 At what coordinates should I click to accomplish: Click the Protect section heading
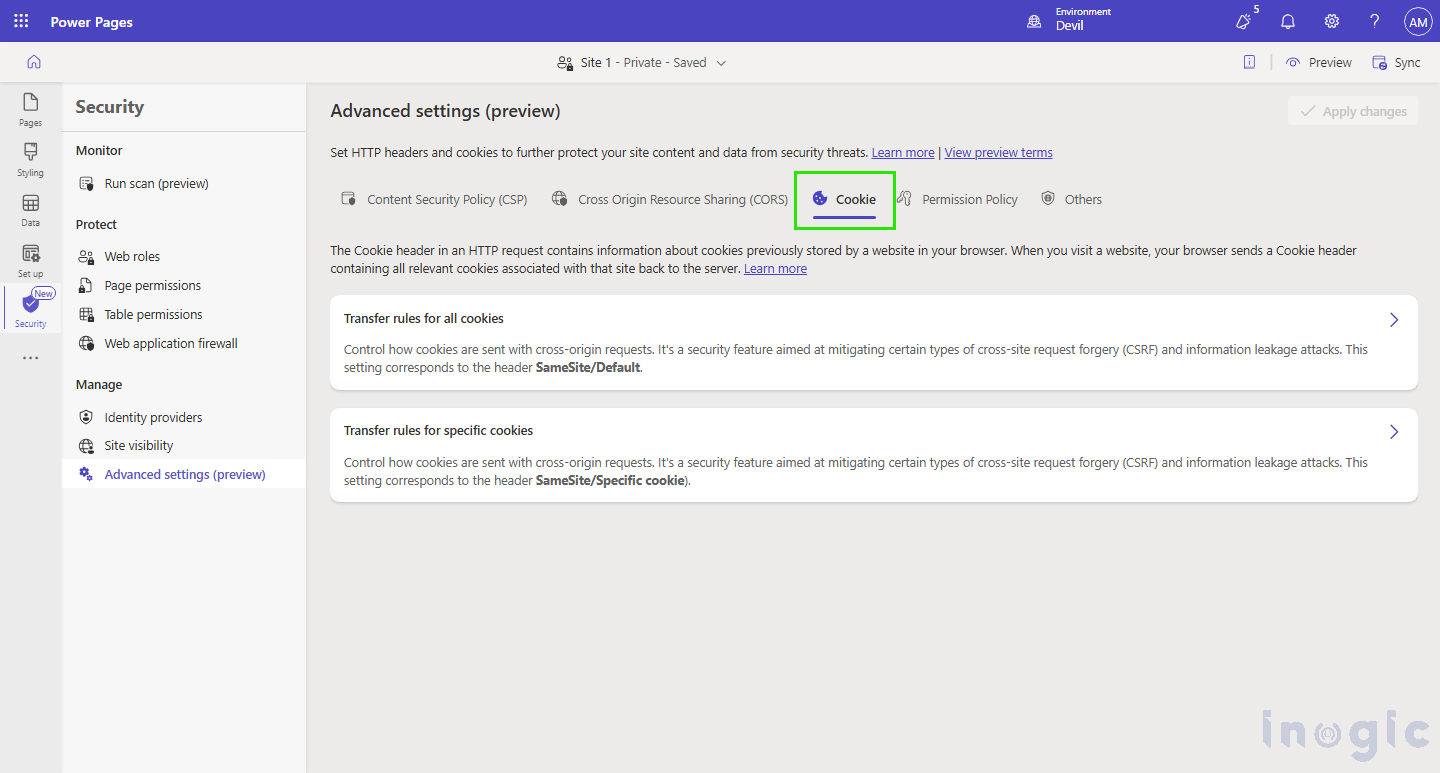(x=96, y=225)
